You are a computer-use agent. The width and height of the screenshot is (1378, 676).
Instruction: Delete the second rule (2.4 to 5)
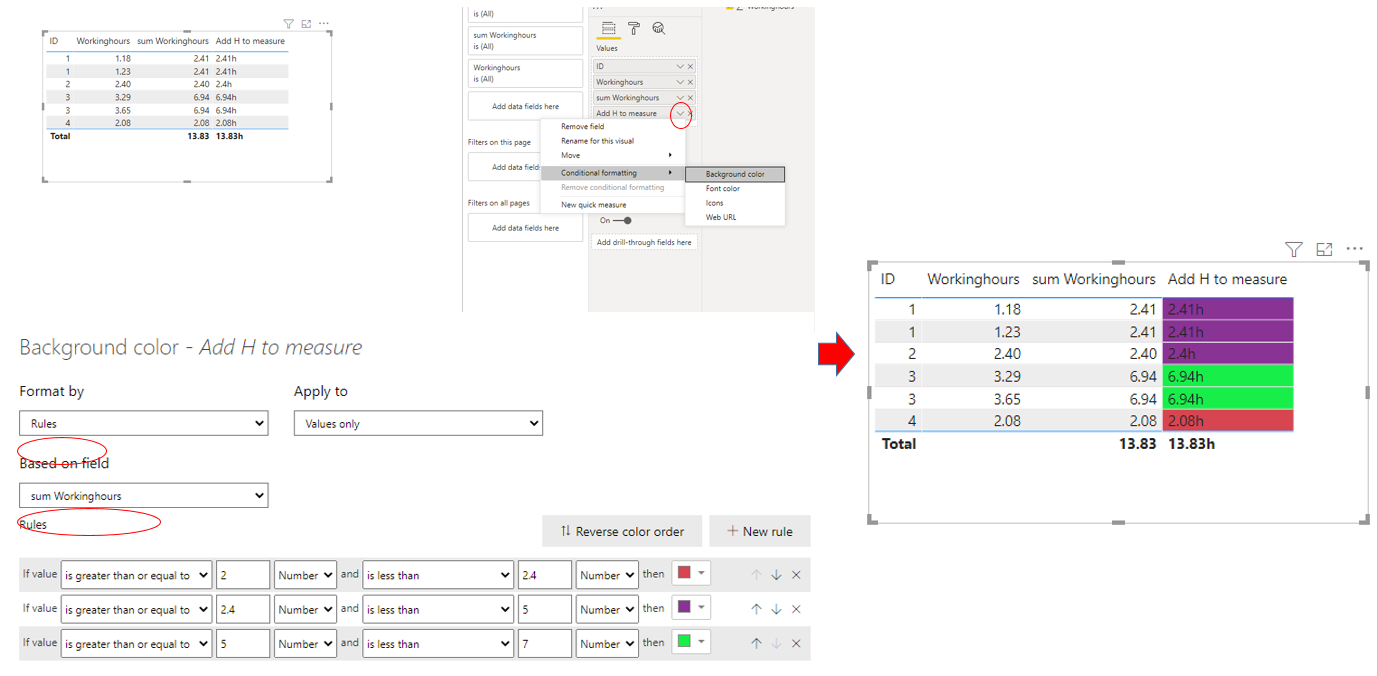796,609
